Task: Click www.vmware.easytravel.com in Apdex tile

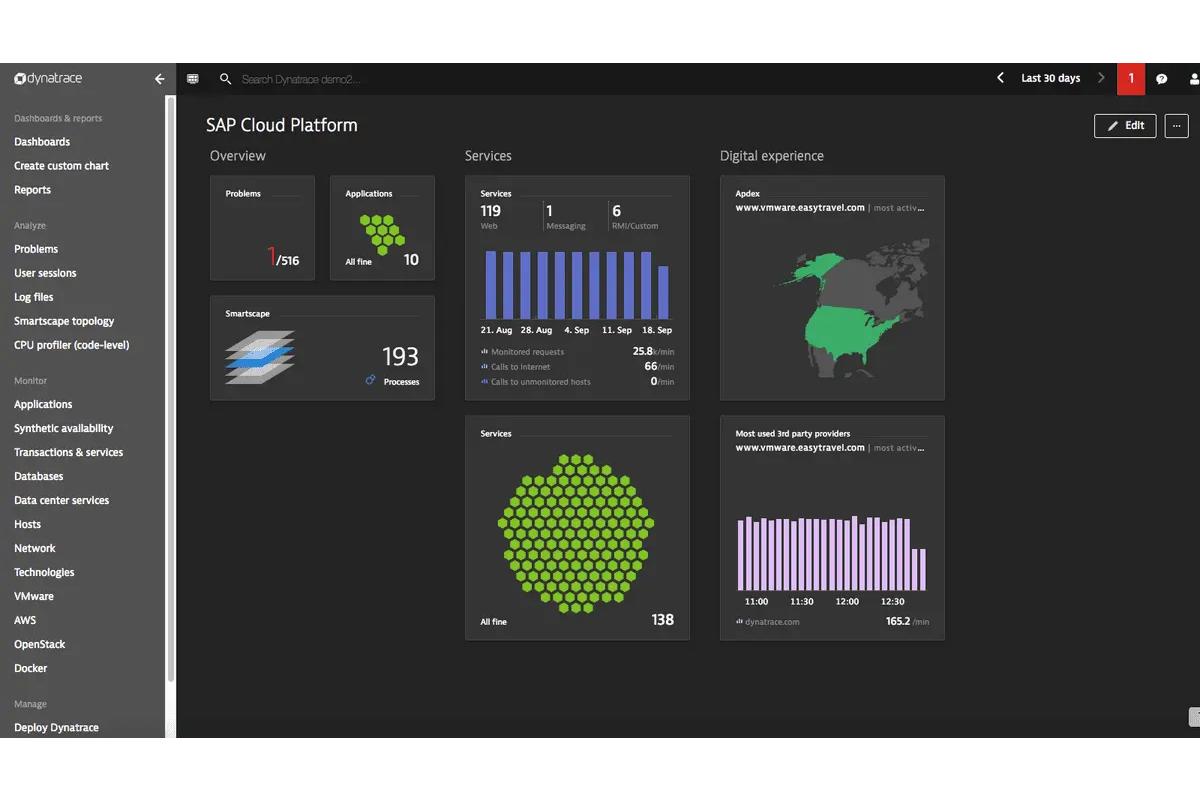Action: [x=800, y=208]
